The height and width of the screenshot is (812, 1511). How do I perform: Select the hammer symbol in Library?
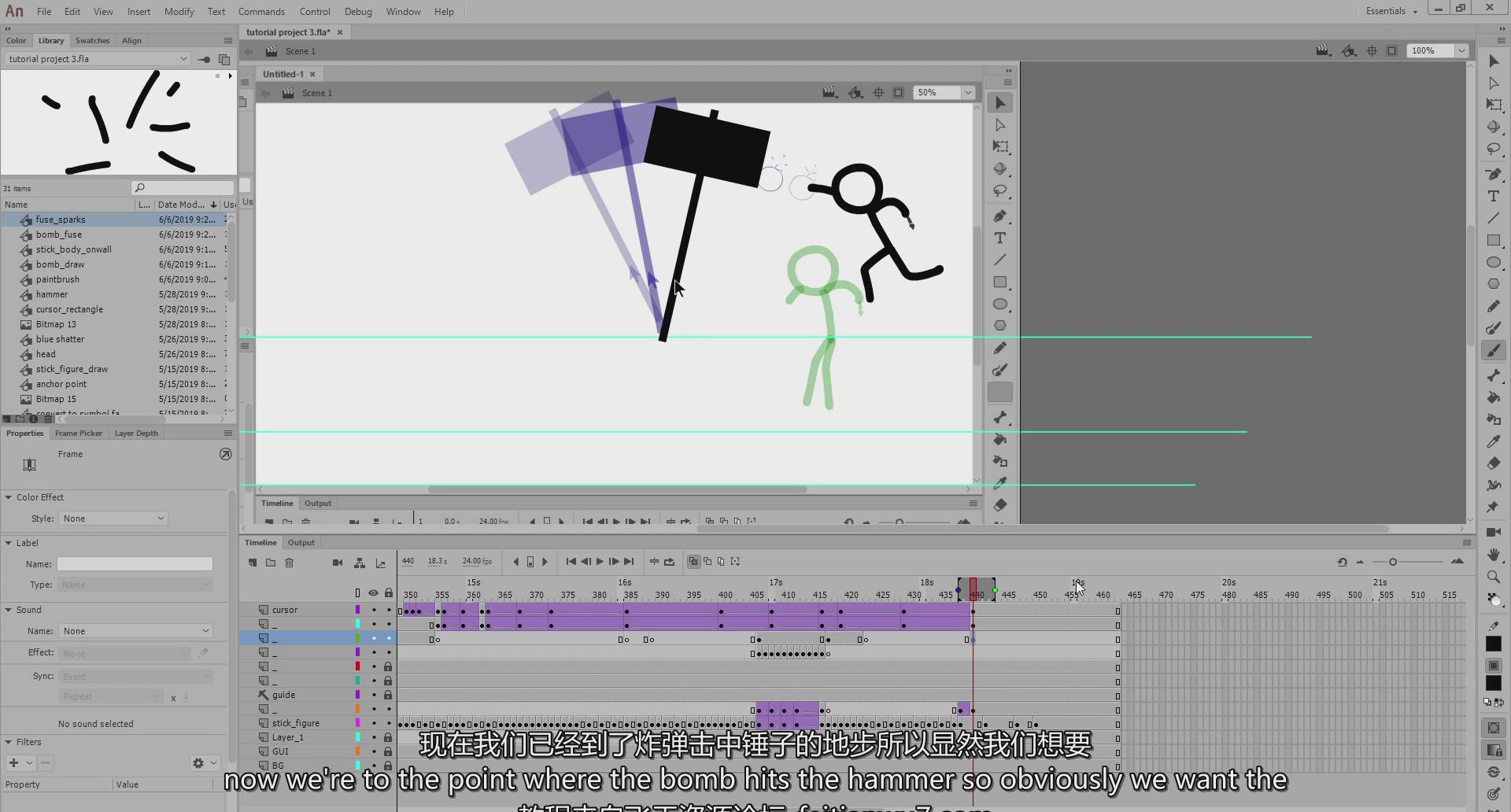[x=52, y=294]
